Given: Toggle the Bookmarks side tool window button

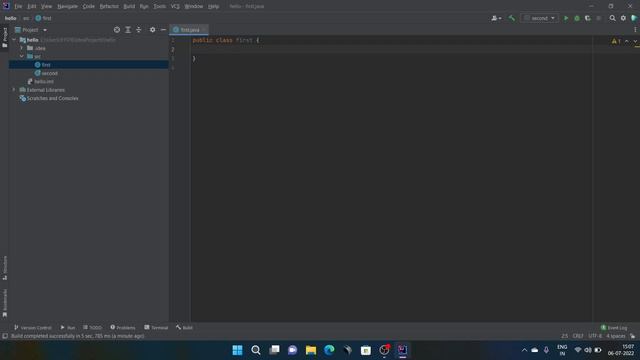Looking at the screenshot, I should pos(4,303).
